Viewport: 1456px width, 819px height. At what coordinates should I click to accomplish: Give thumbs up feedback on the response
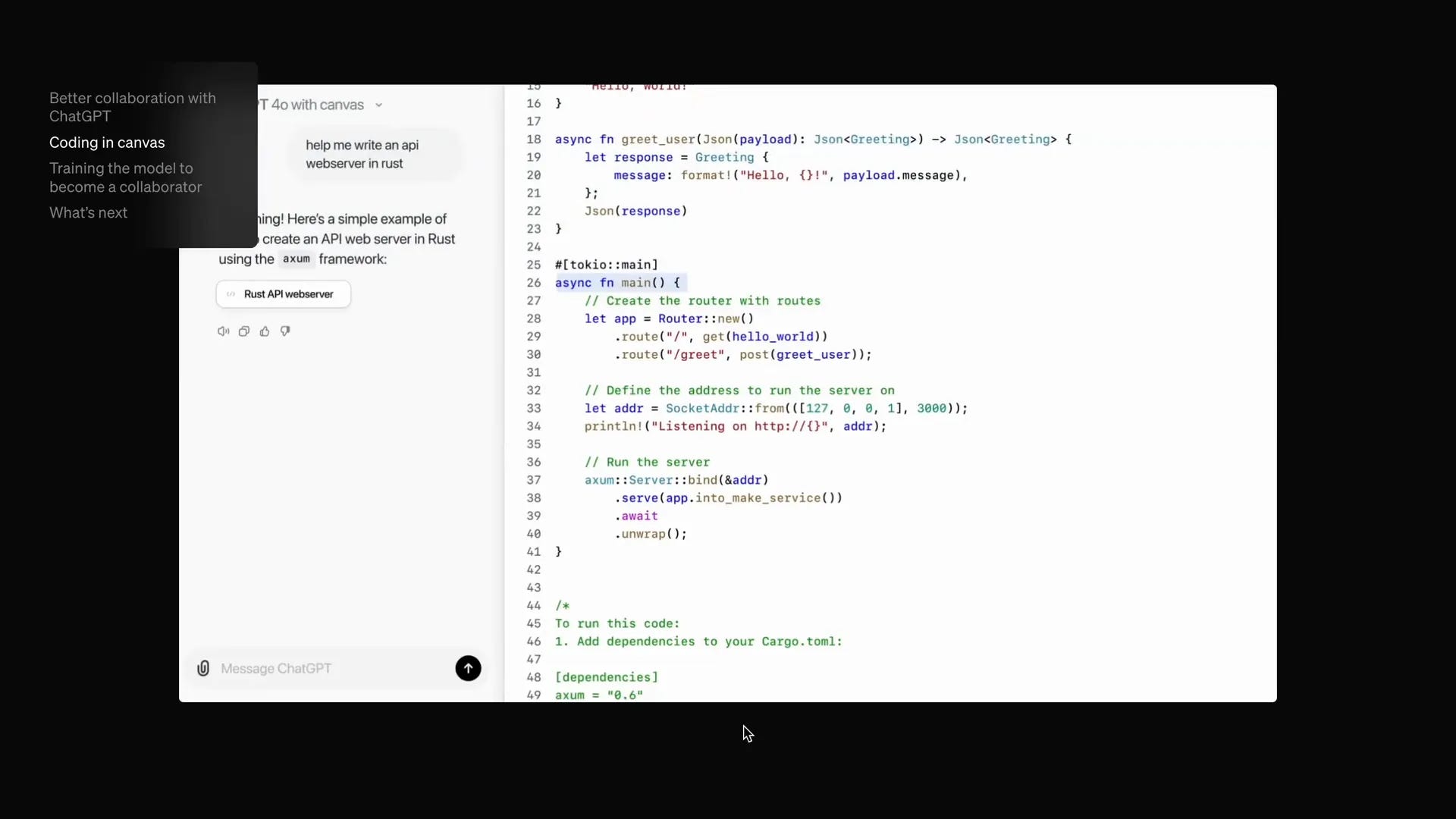click(264, 331)
